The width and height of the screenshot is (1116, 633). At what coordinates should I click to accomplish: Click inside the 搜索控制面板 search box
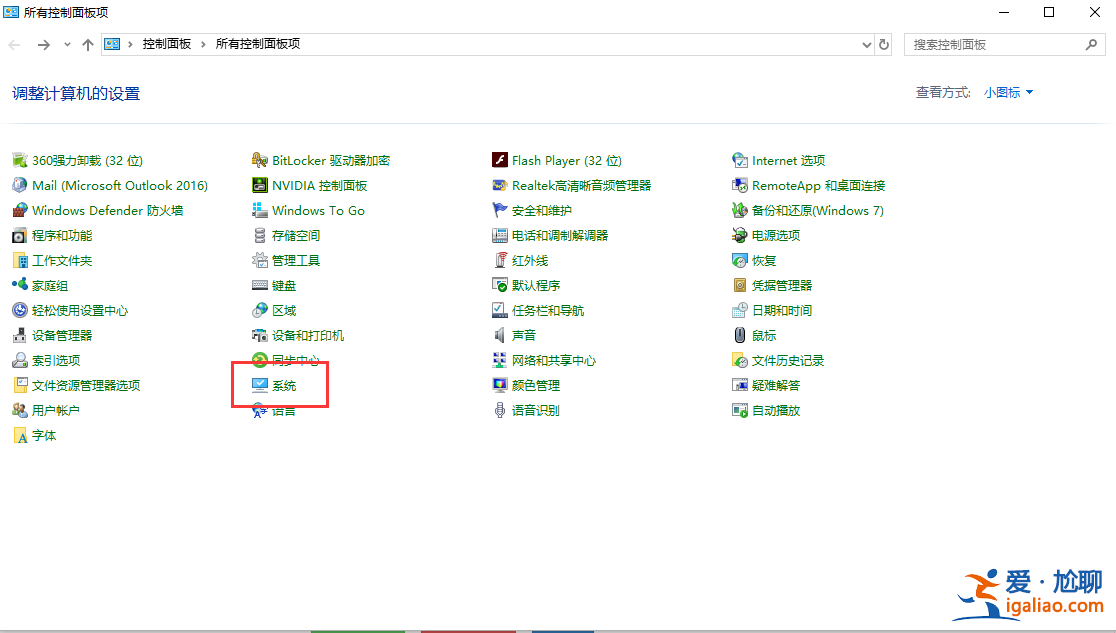click(990, 44)
